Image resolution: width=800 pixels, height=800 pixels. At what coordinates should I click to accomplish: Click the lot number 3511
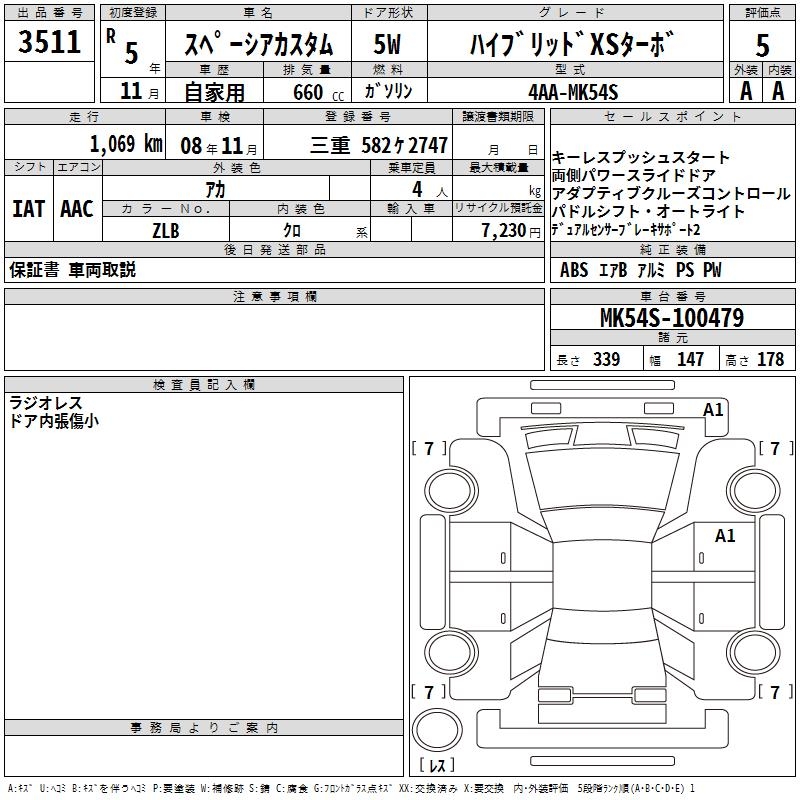click(49, 42)
